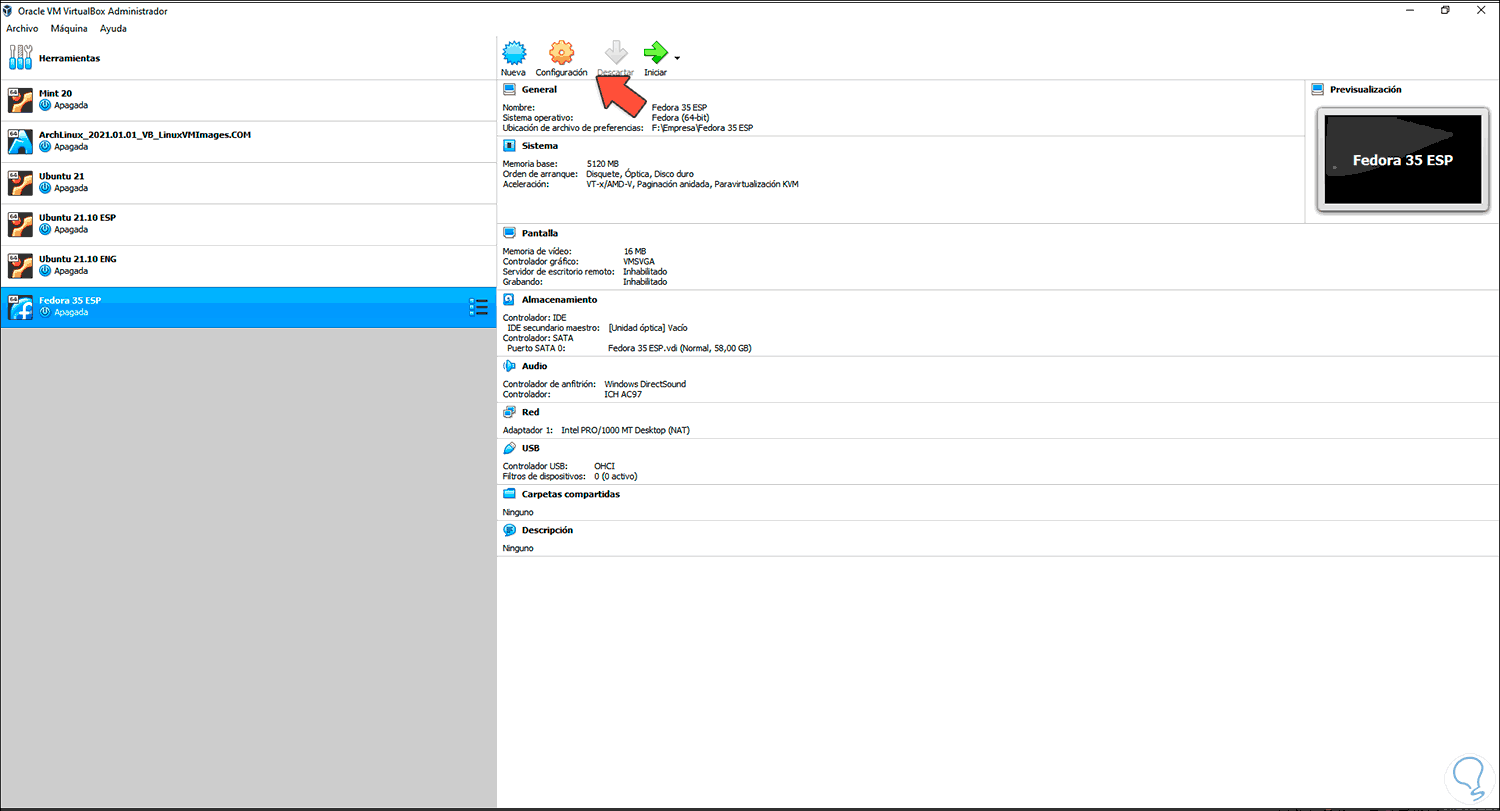Click the VirtualBox title bar app icon
The height and width of the screenshot is (811, 1500).
tap(10, 10)
